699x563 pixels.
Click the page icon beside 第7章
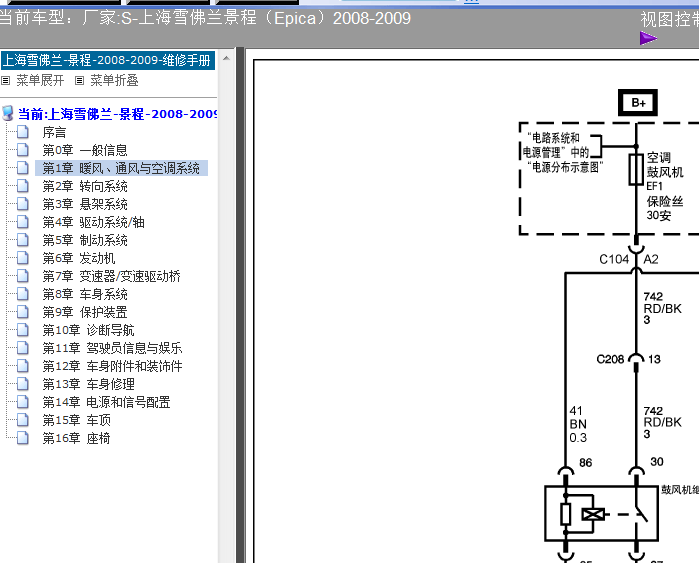(x=23, y=276)
